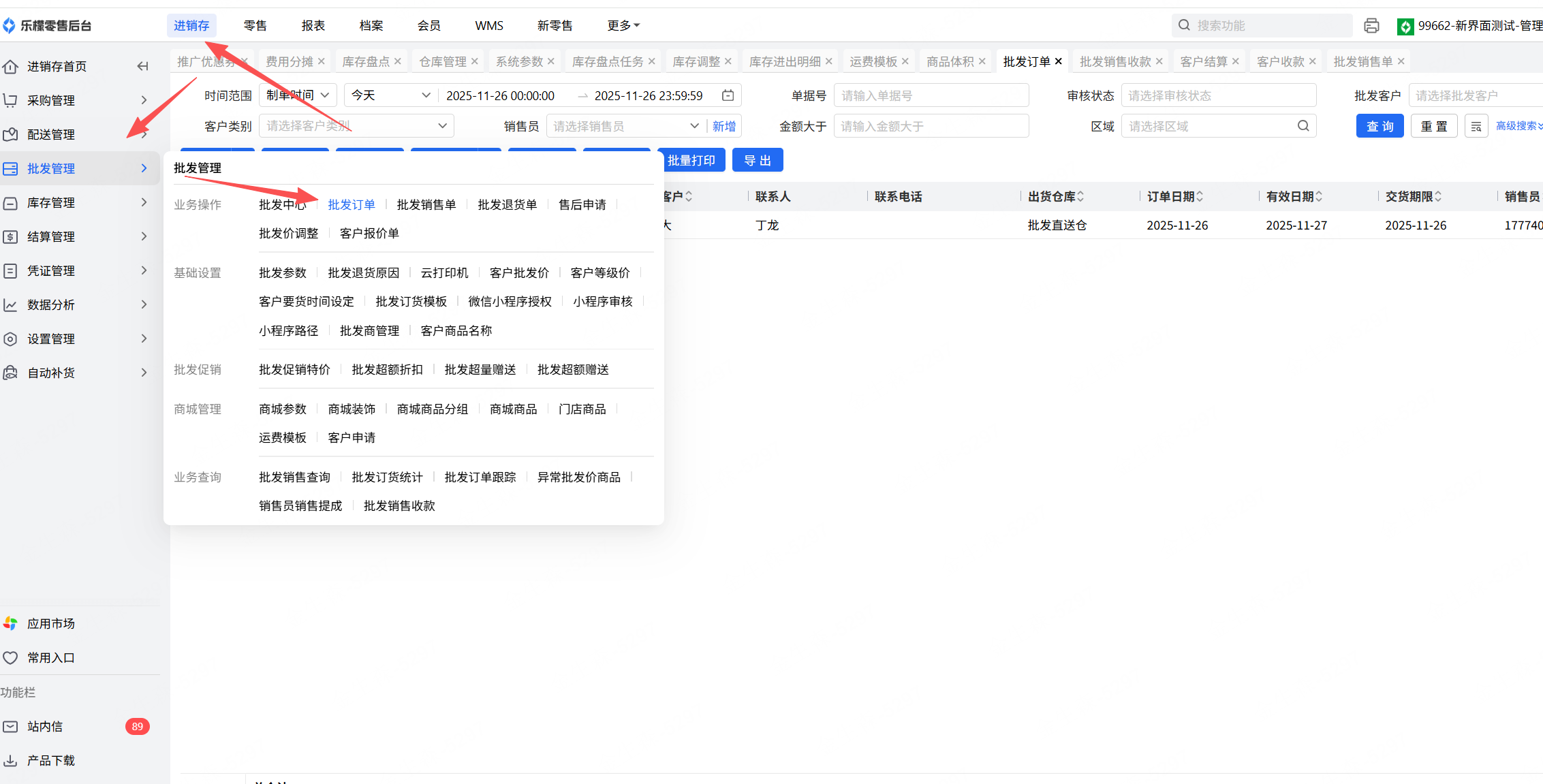Click the calendar icon in date range
This screenshot has width=1543, height=784.
[728, 95]
